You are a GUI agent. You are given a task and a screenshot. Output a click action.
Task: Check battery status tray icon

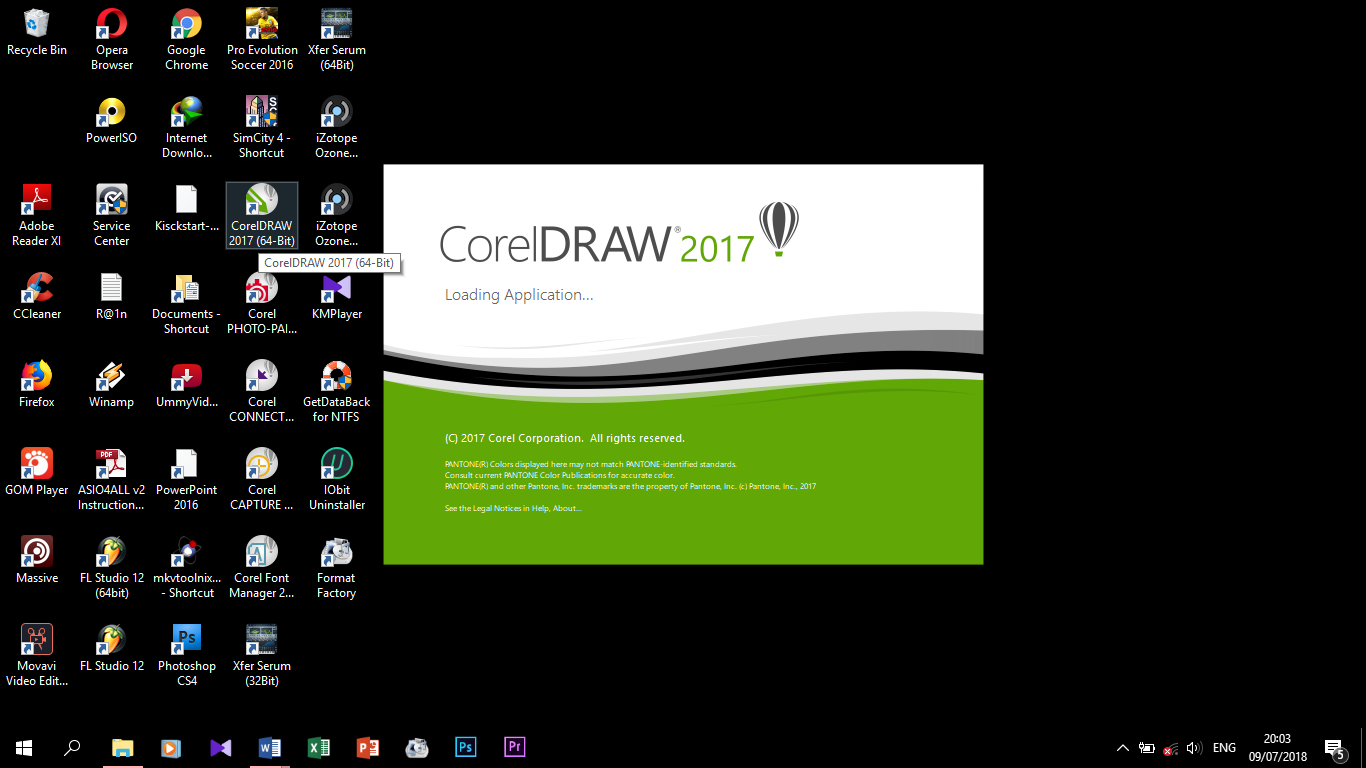click(1147, 747)
